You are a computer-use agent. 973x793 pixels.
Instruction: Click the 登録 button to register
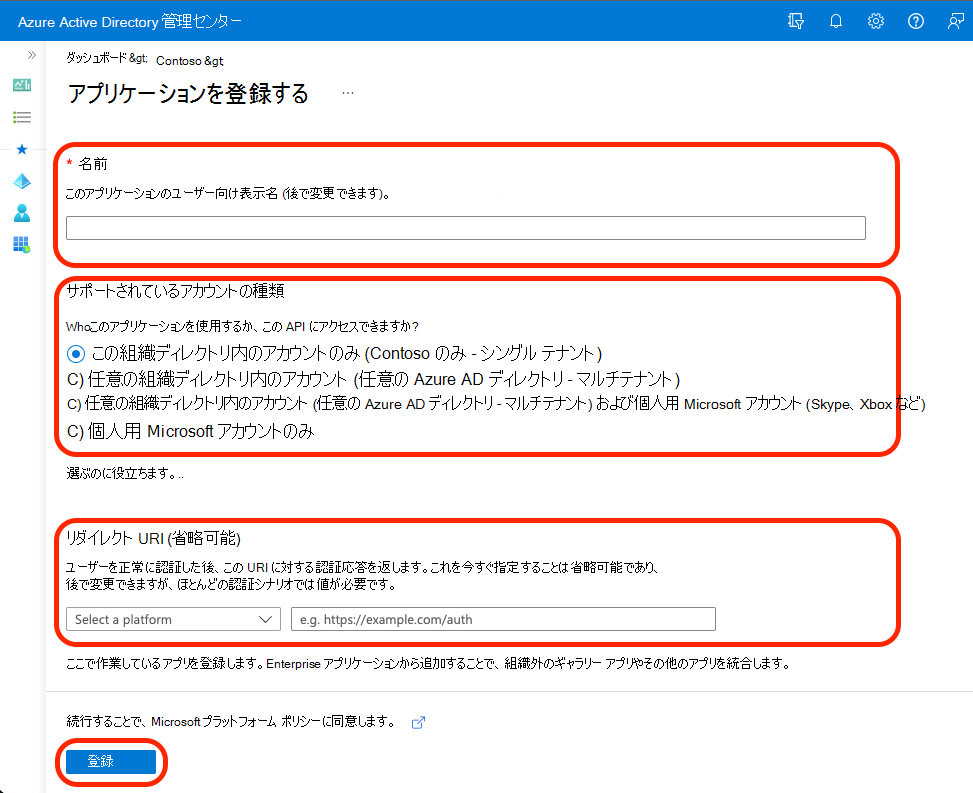(110, 761)
